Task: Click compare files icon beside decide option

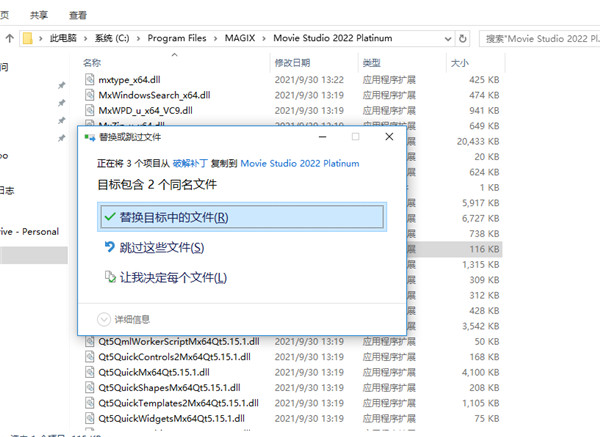Action: pos(110,277)
